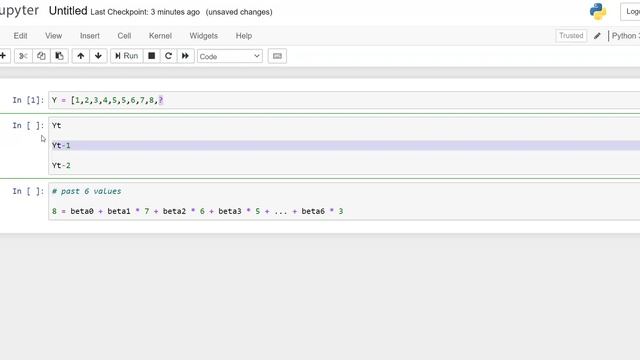Viewport: 640px width, 360px height.
Task: Open the Help menu
Action: click(x=244, y=36)
